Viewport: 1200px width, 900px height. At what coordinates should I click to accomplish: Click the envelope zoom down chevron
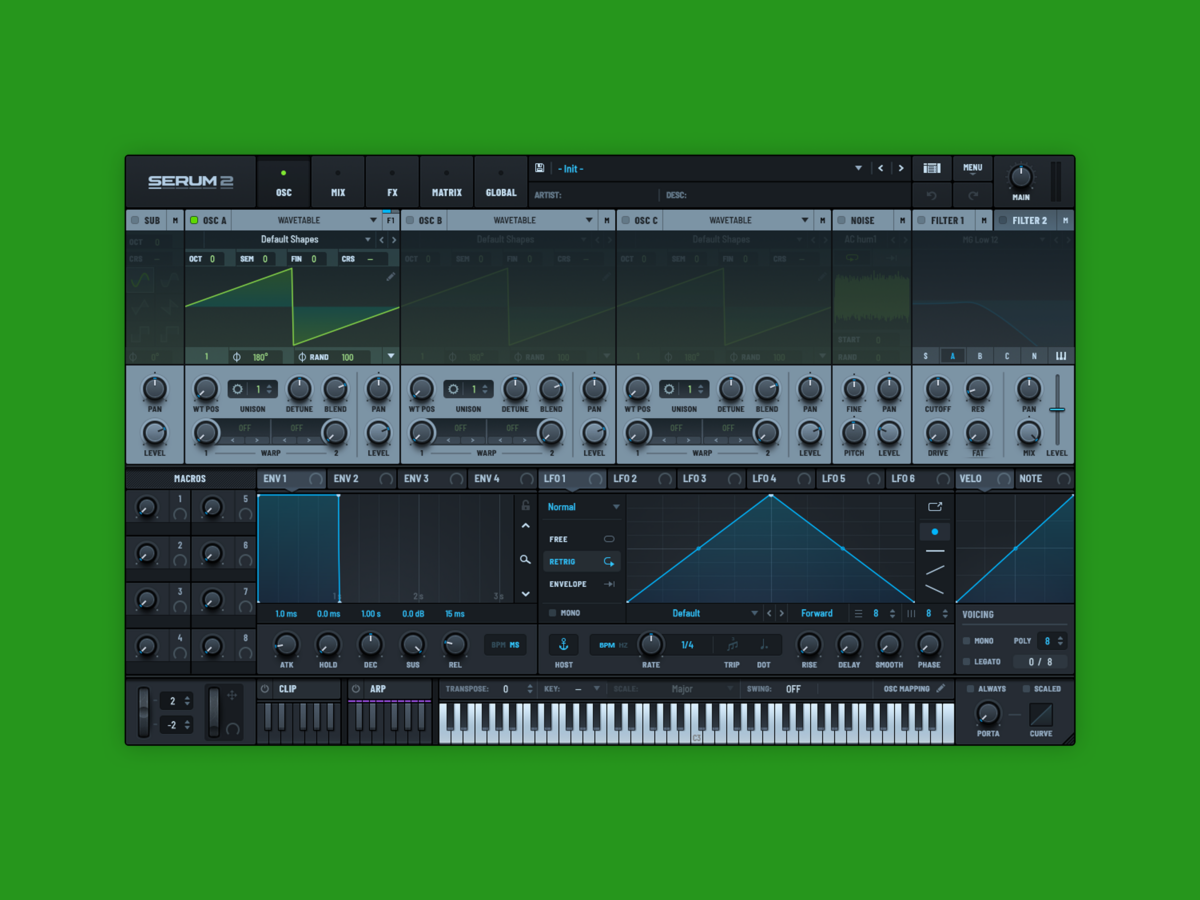pyautogui.click(x=525, y=594)
